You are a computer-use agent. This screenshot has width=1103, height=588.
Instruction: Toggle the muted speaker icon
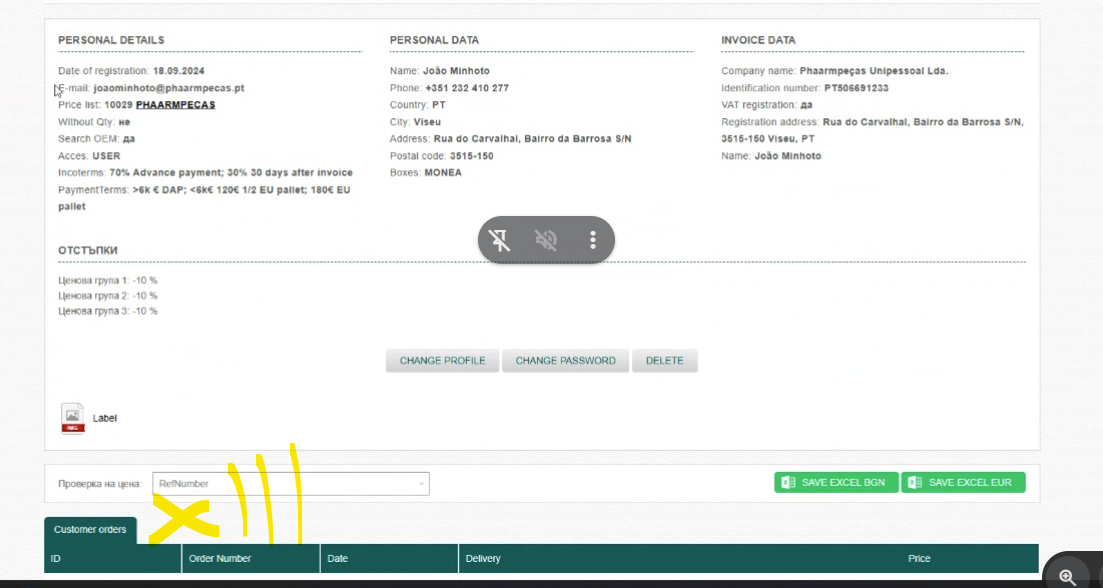[x=546, y=240]
